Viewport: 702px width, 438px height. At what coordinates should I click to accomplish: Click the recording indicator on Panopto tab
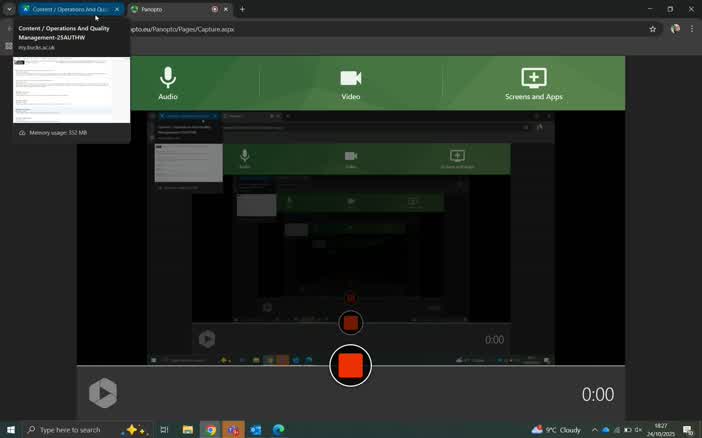pos(215,9)
